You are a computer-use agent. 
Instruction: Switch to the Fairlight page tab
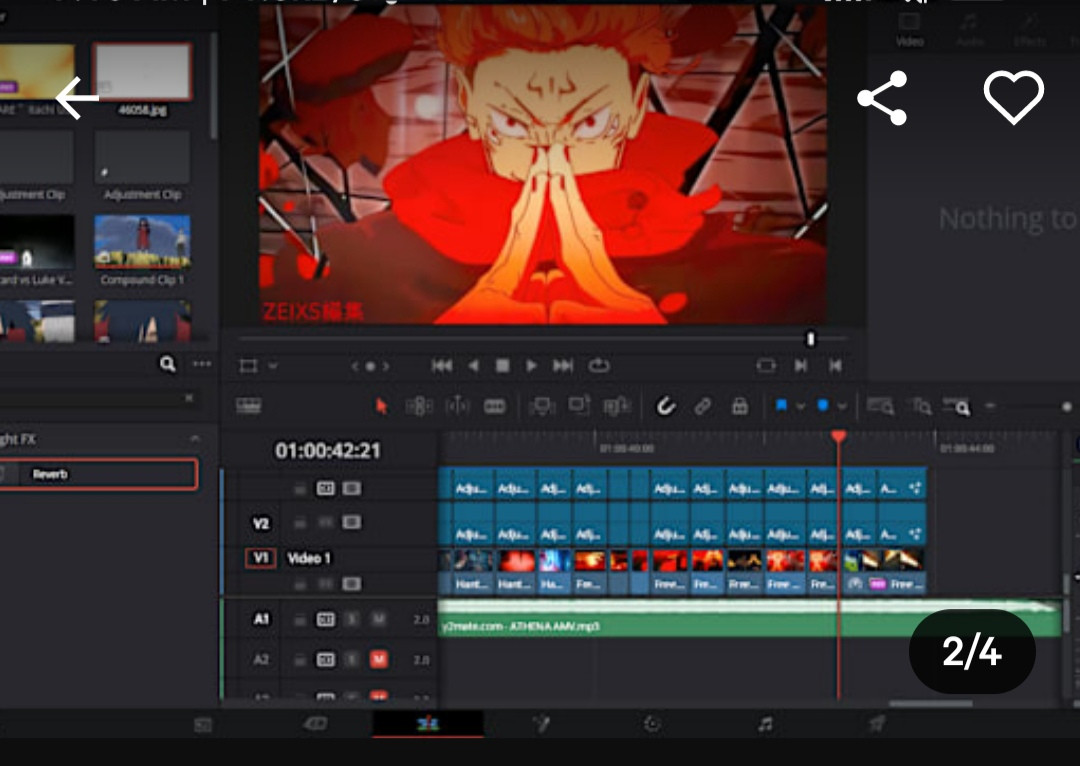click(x=765, y=723)
